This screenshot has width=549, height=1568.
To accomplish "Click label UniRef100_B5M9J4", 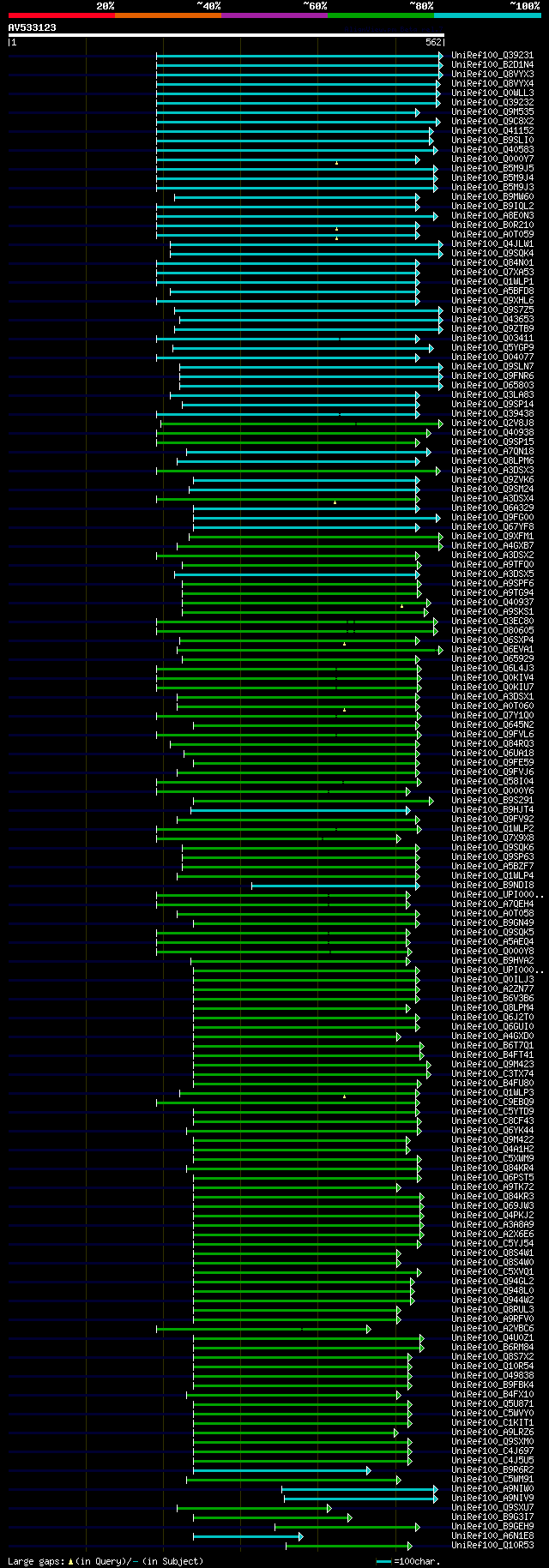I will tap(492, 178).
